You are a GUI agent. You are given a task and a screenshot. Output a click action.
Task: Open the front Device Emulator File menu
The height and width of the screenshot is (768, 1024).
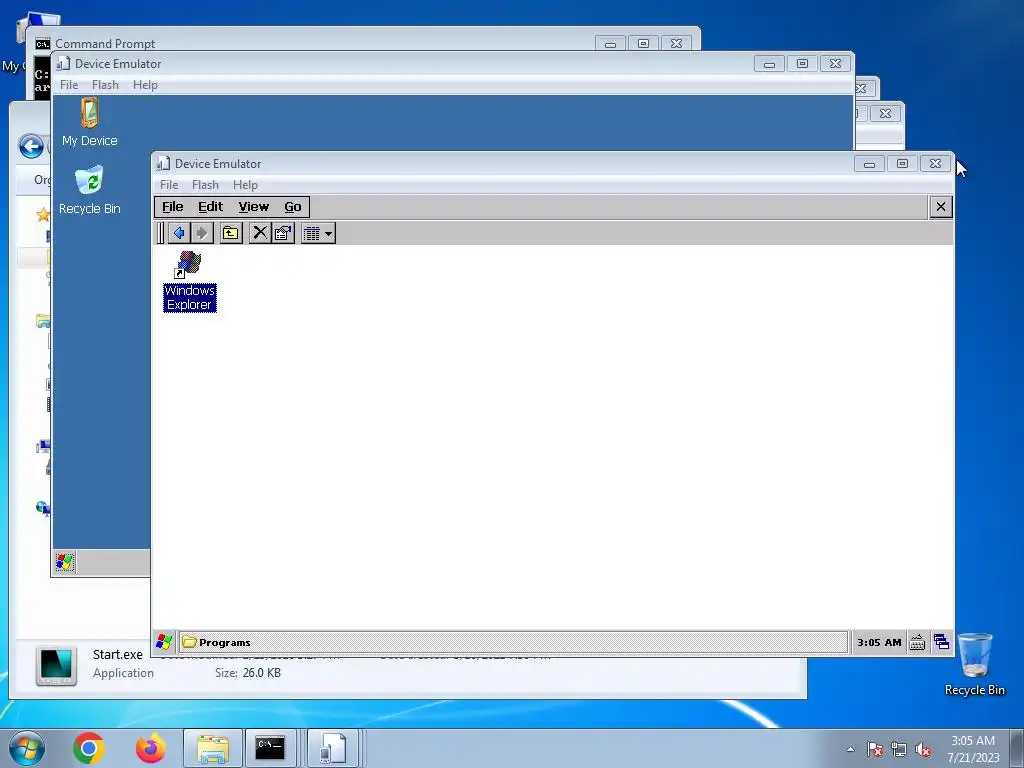(x=168, y=185)
